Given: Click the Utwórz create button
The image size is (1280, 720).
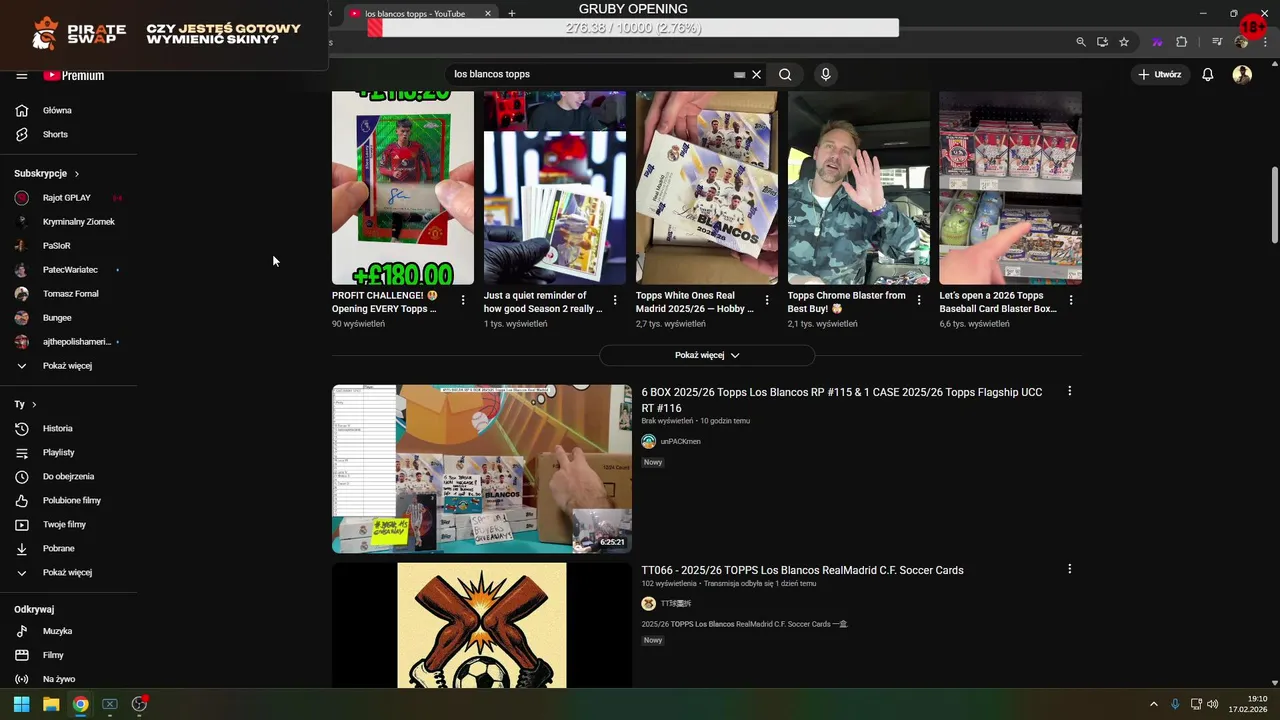Looking at the screenshot, I should pyautogui.click(x=1160, y=74).
